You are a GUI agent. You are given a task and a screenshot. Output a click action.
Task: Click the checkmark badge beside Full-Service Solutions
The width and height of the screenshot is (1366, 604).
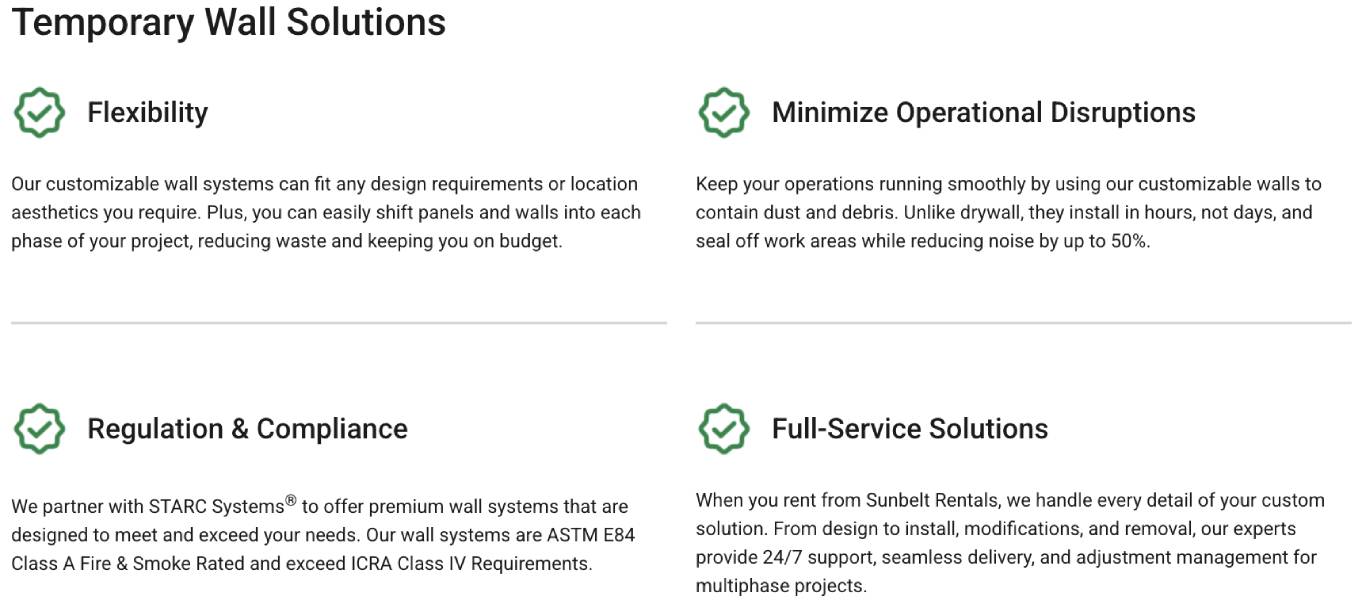click(x=723, y=429)
